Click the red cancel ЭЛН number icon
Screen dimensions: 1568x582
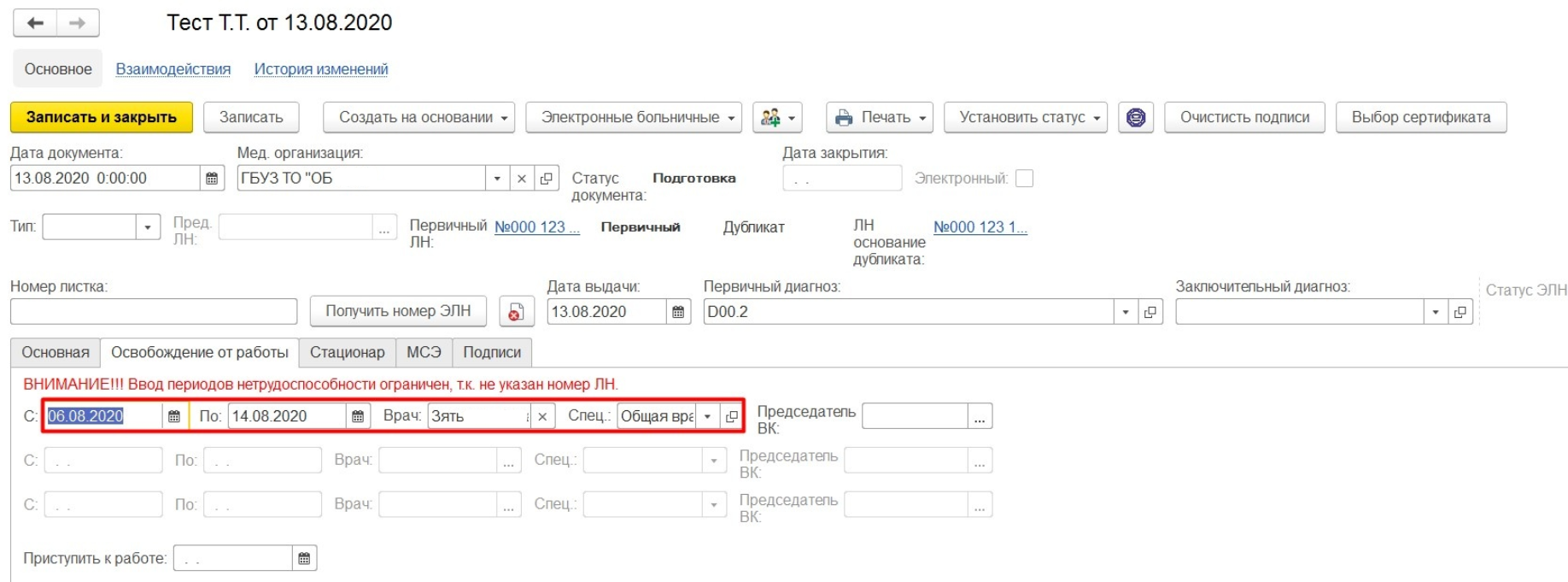516,312
